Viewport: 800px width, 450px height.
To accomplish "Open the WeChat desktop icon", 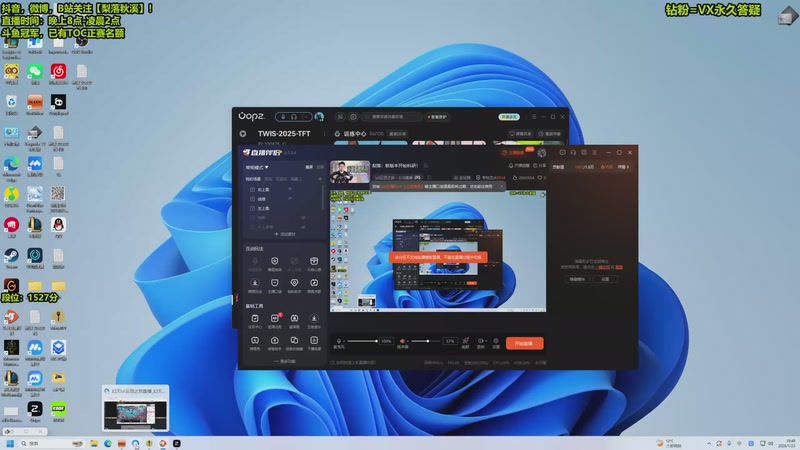I will click(x=35, y=71).
